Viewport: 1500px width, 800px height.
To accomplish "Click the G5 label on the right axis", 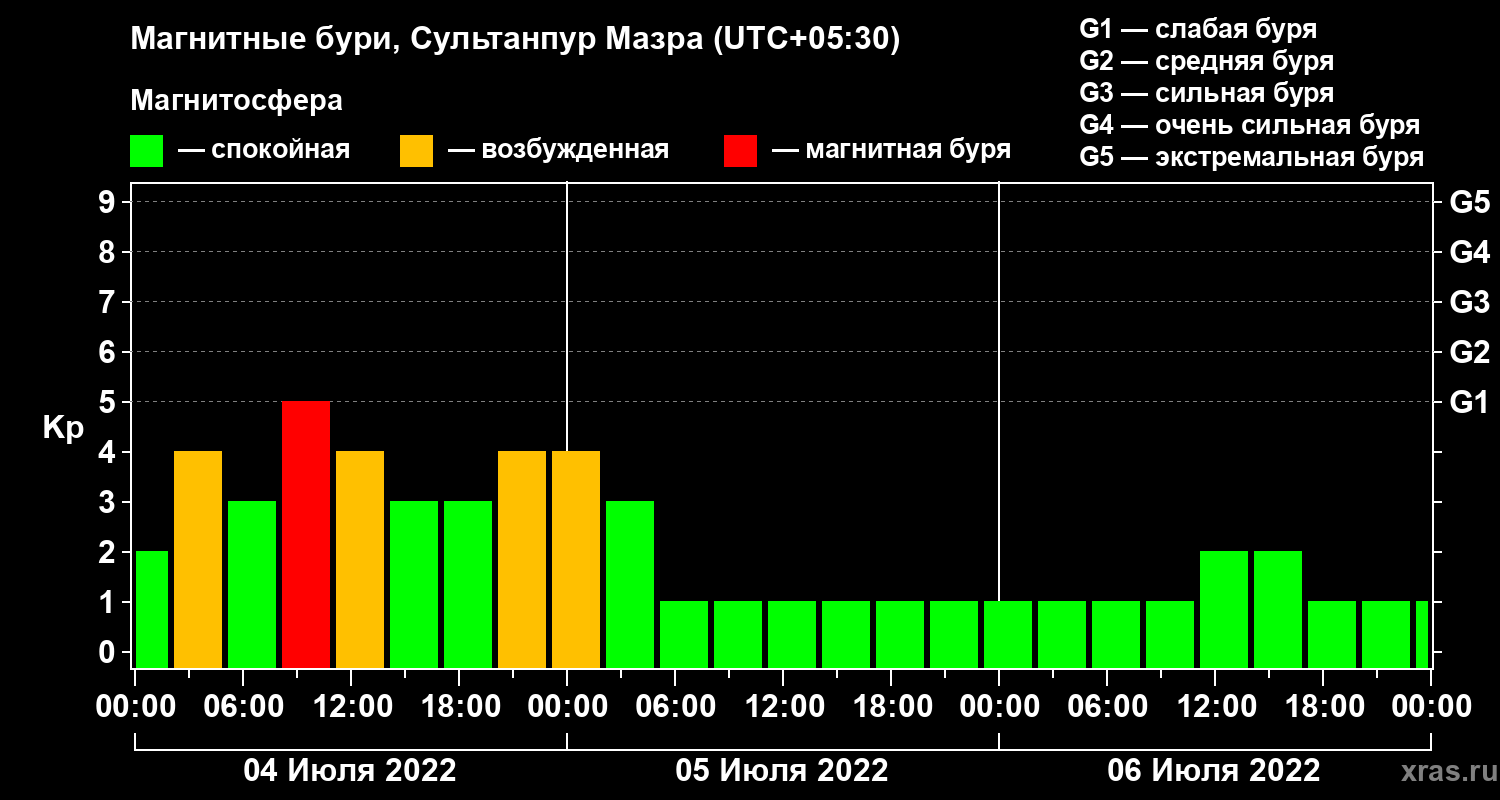I will tap(1469, 203).
